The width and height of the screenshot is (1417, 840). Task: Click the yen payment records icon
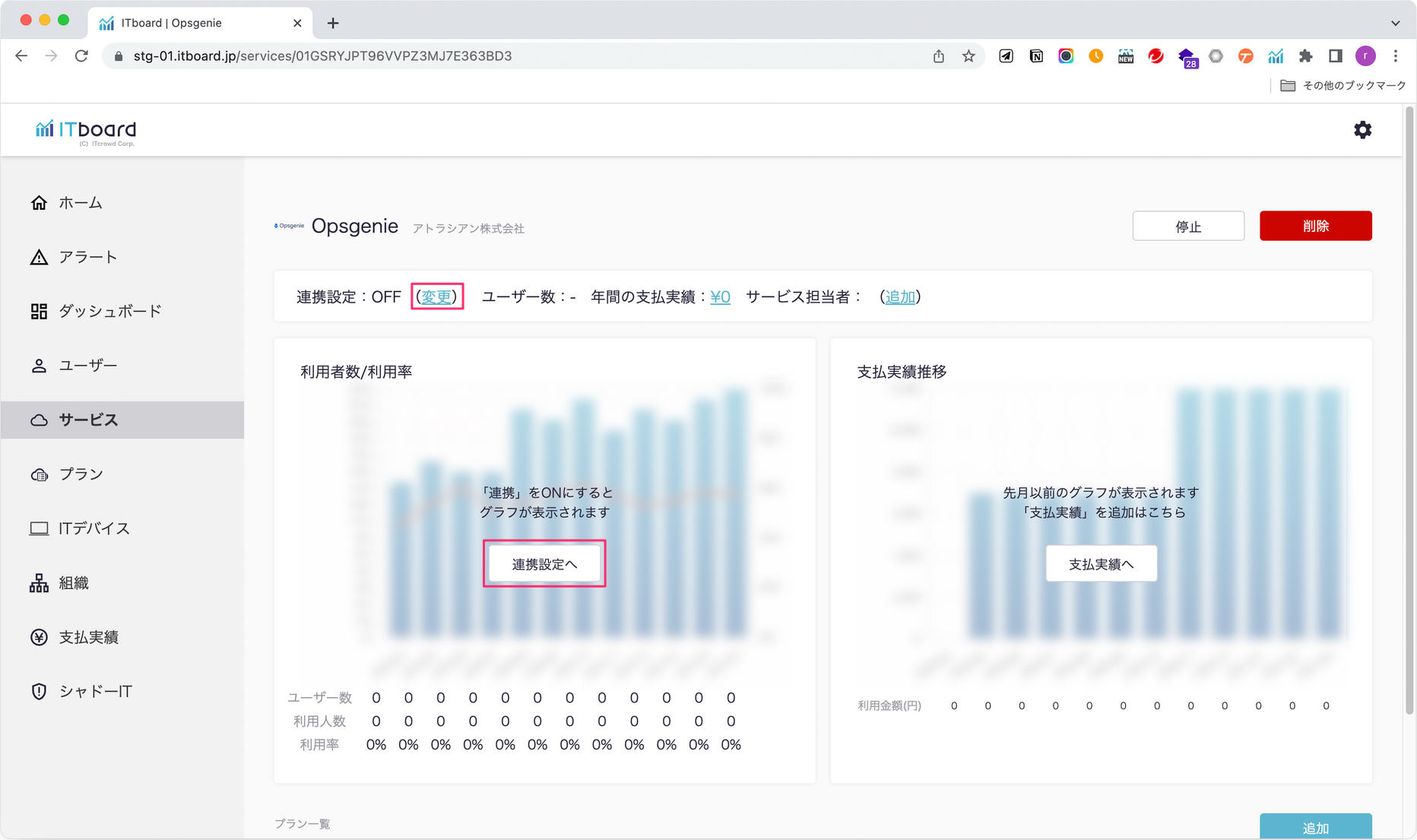tap(39, 637)
